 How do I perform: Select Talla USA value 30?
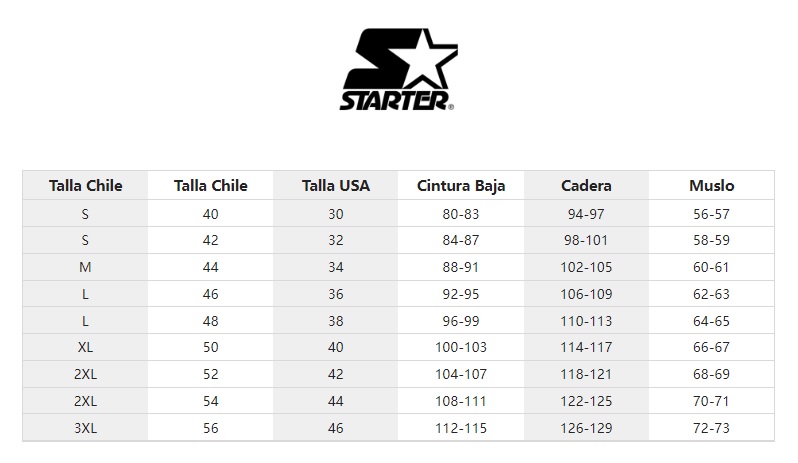point(336,214)
